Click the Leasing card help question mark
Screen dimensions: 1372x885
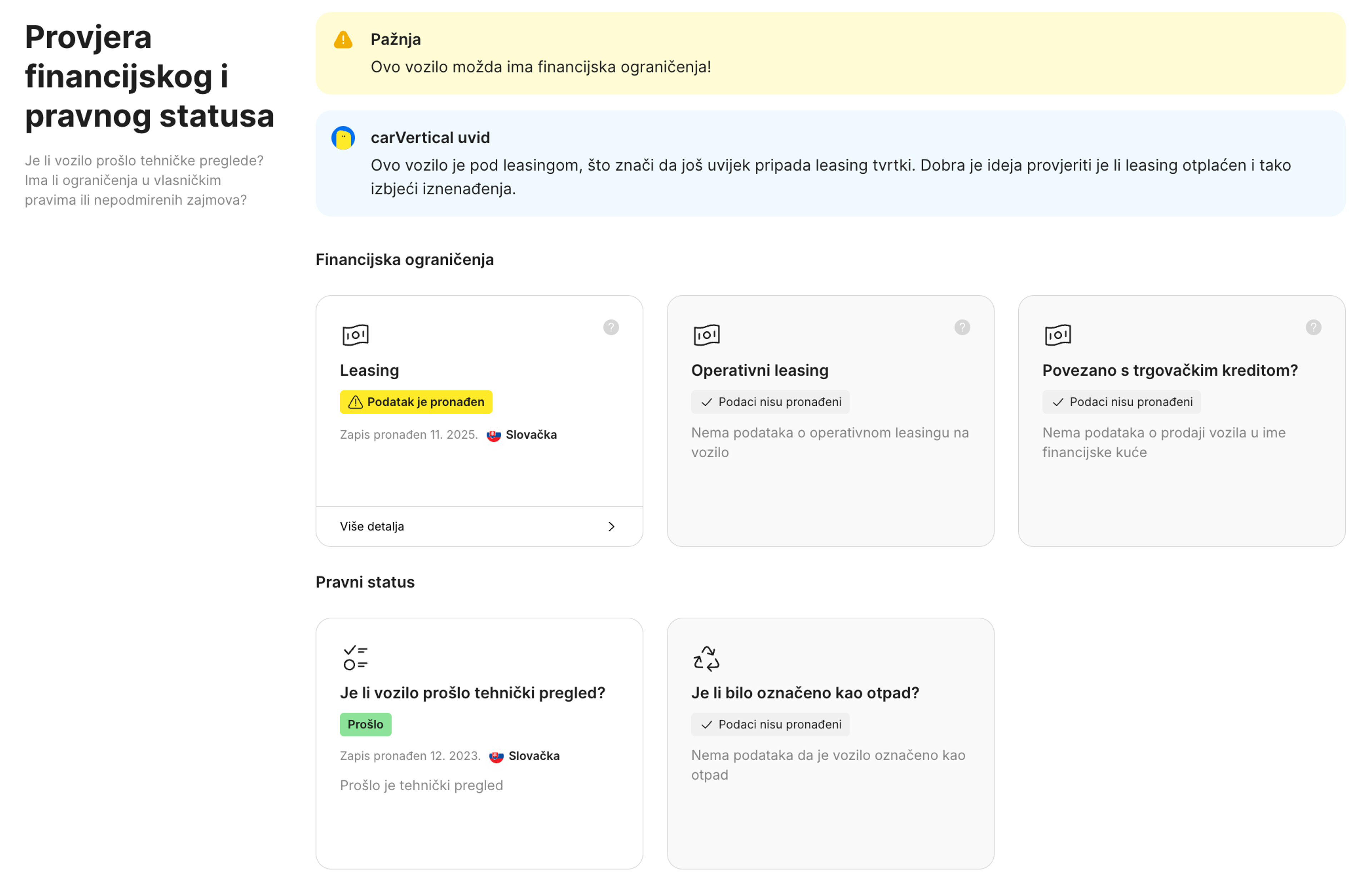point(611,327)
